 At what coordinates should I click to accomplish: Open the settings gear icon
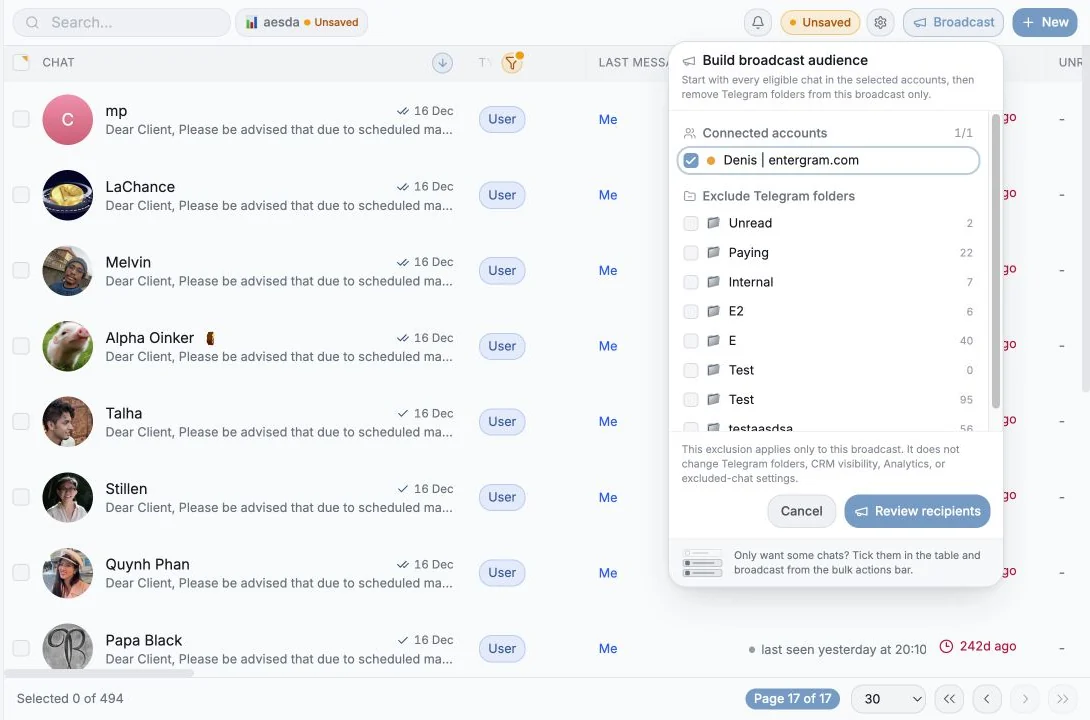pos(880,22)
